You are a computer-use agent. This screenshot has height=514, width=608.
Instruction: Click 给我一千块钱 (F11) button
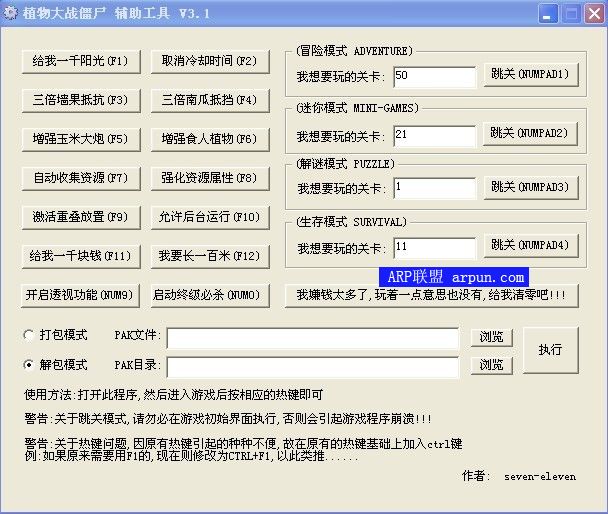pos(81,256)
